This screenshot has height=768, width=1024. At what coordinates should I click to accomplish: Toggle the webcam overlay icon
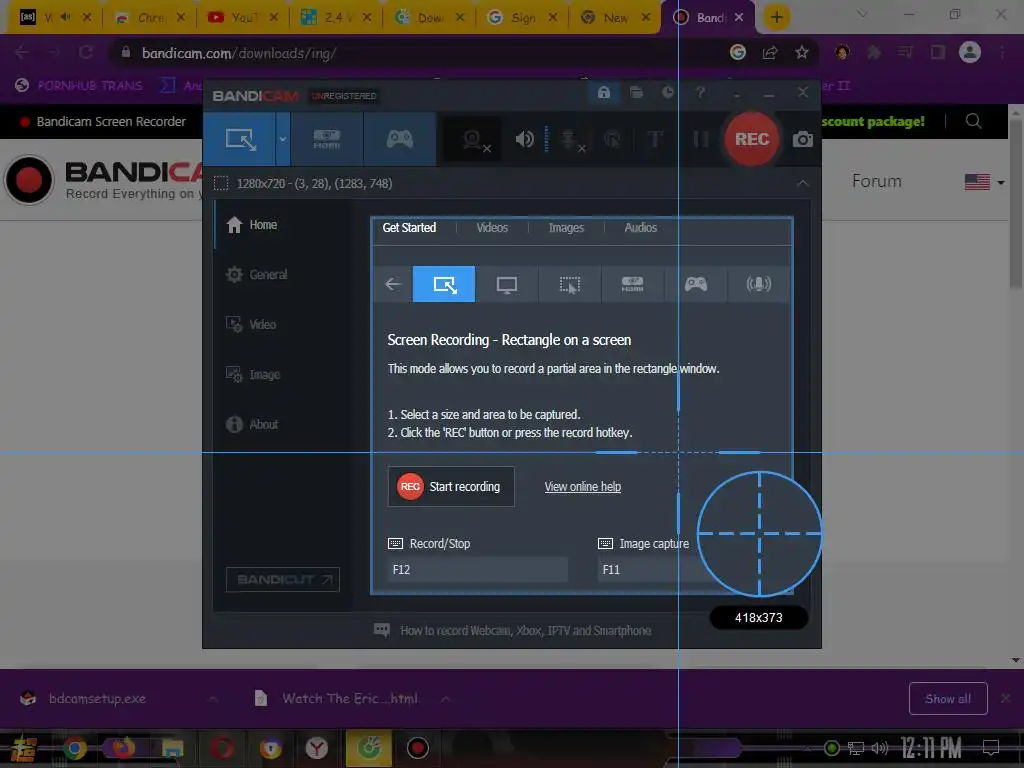click(475, 140)
